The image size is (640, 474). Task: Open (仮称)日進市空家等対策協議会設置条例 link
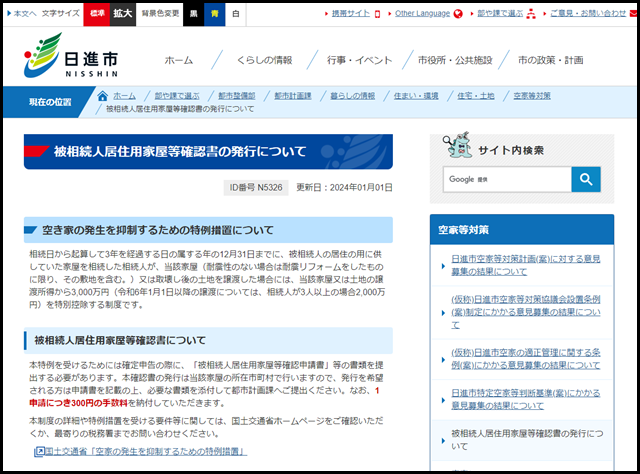tap(526, 312)
